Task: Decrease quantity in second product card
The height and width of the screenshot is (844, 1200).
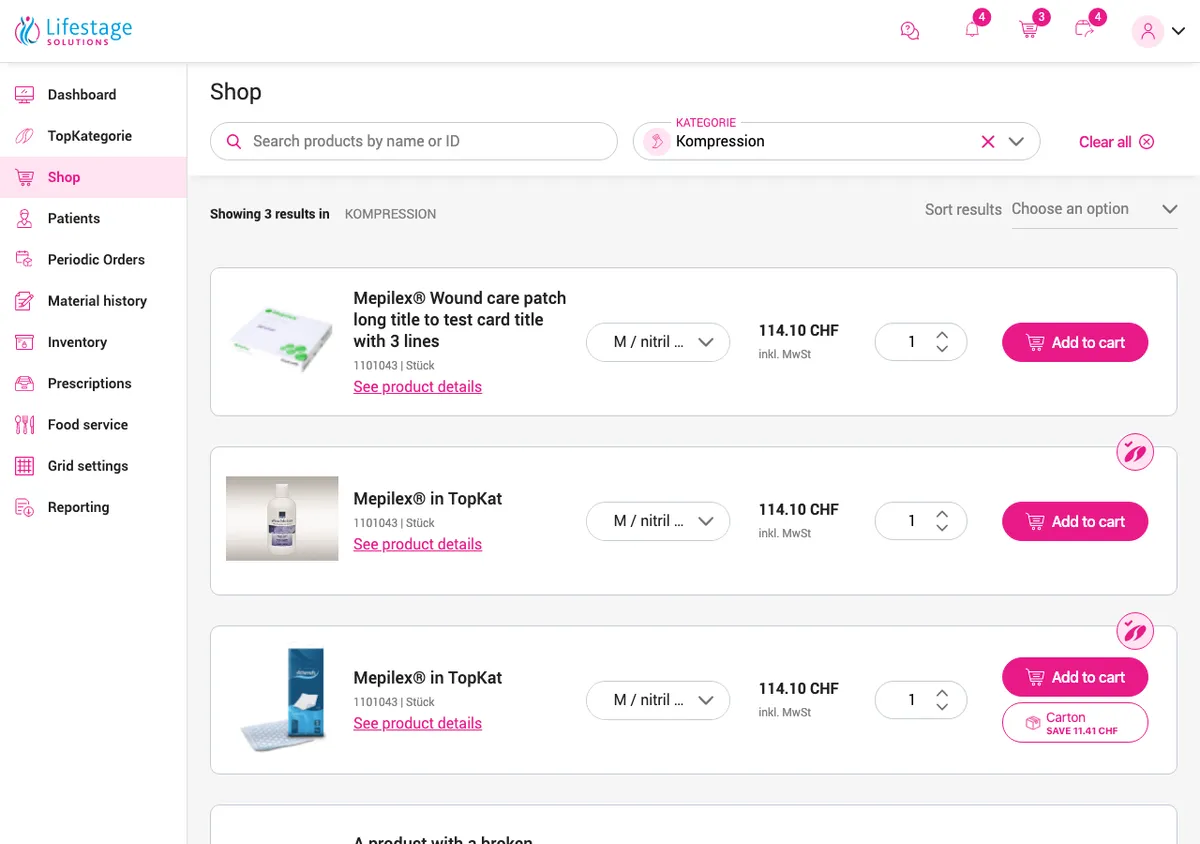Action: click(x=942, y=528)
